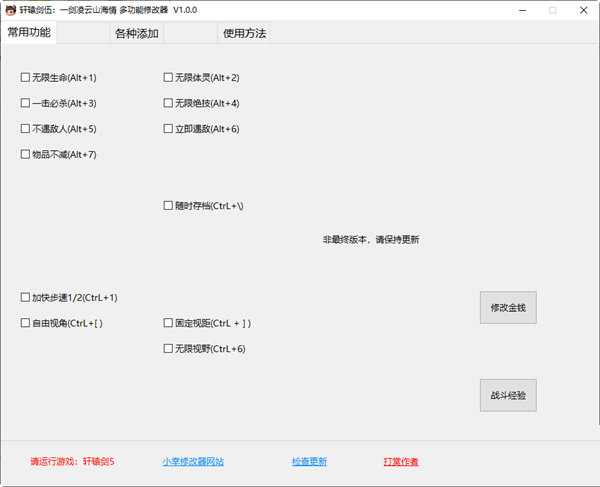This screenshot has height=487, width=600.
Task: Toggle 固定视距 (Ctrl+]) checkbox
Action: (x=168, y=323)
